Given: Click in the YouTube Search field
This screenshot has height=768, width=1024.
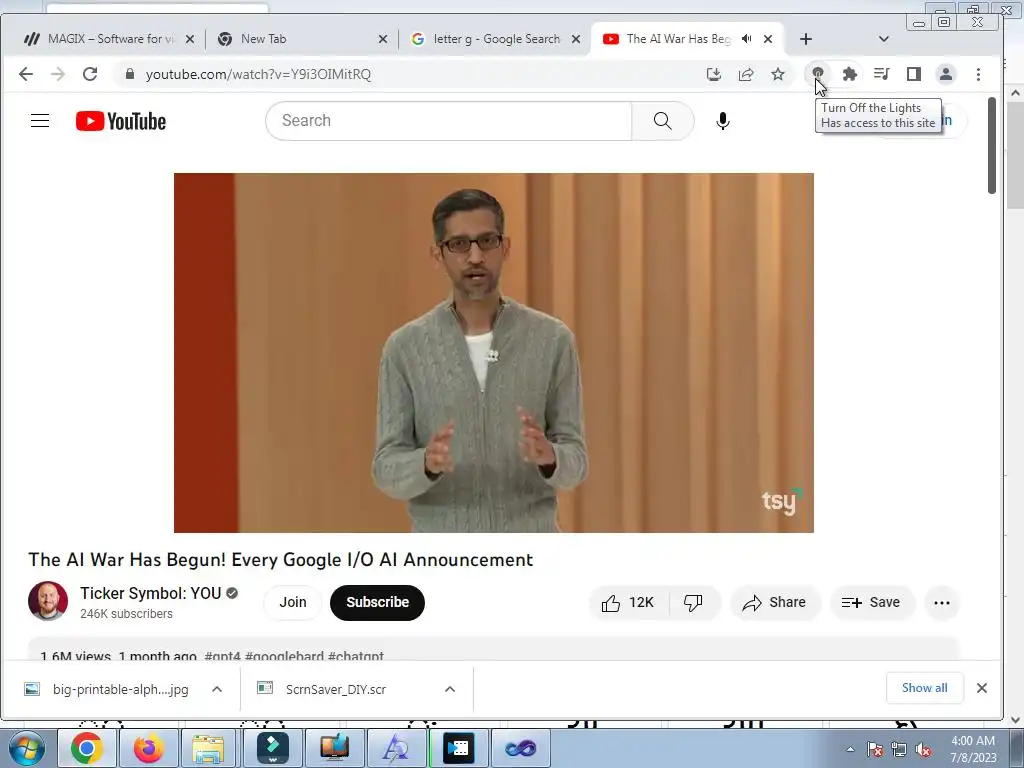Looking at the screenshot, I should tap(451, 121).
